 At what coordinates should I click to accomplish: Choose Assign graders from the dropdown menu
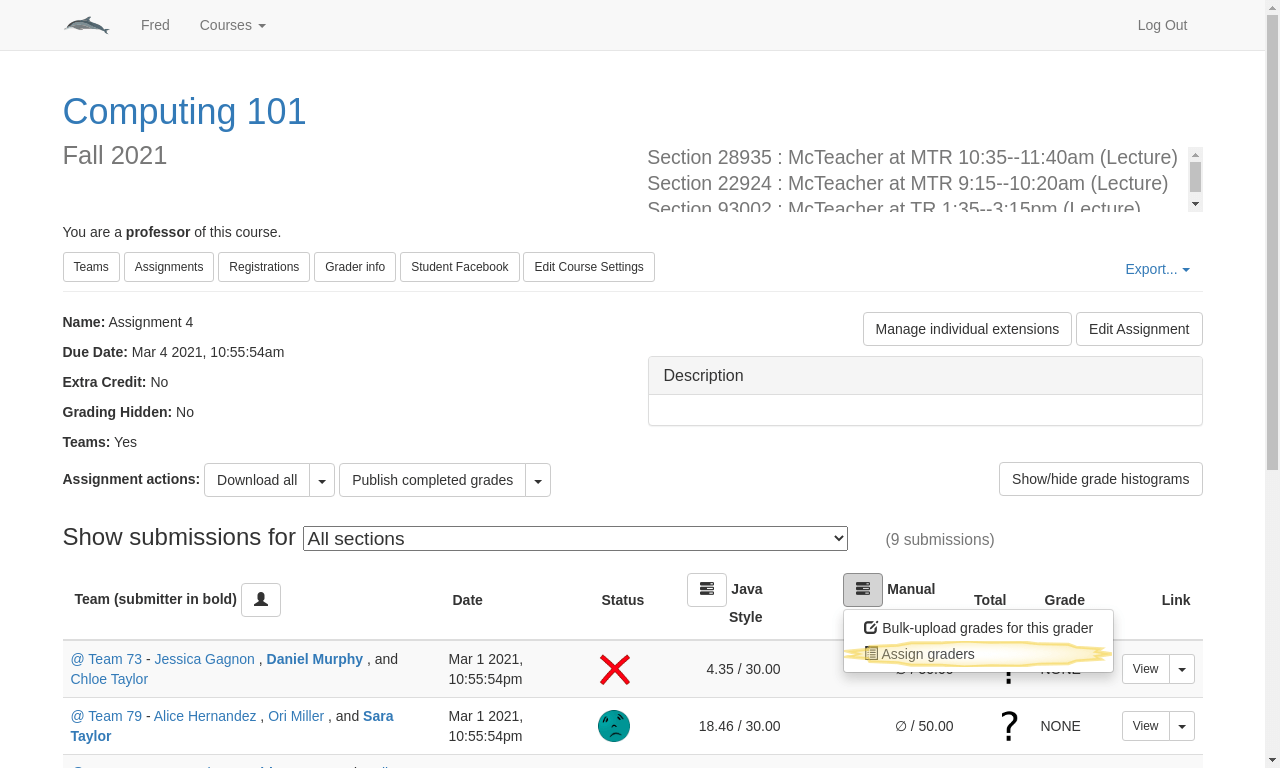coord(927,654)
